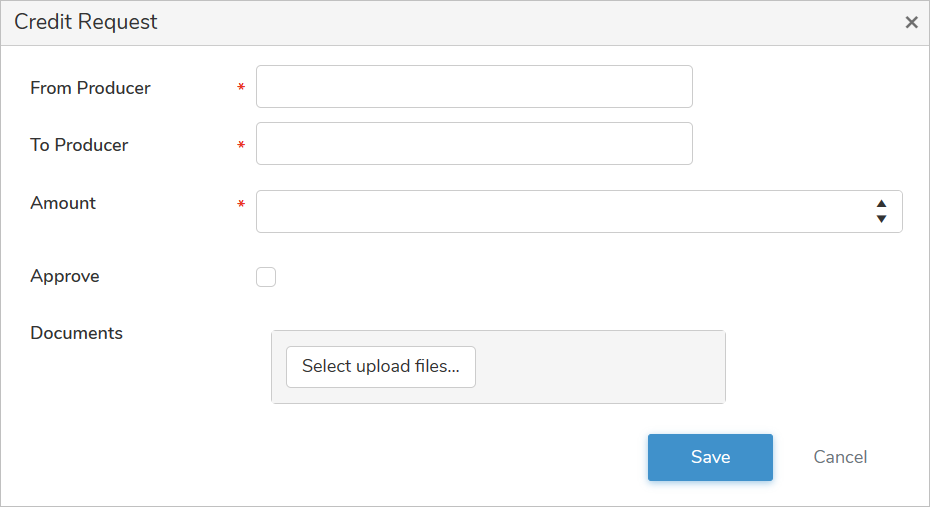
Task: Increase Amount with the up arrow
Action: [x=881, y=204]
